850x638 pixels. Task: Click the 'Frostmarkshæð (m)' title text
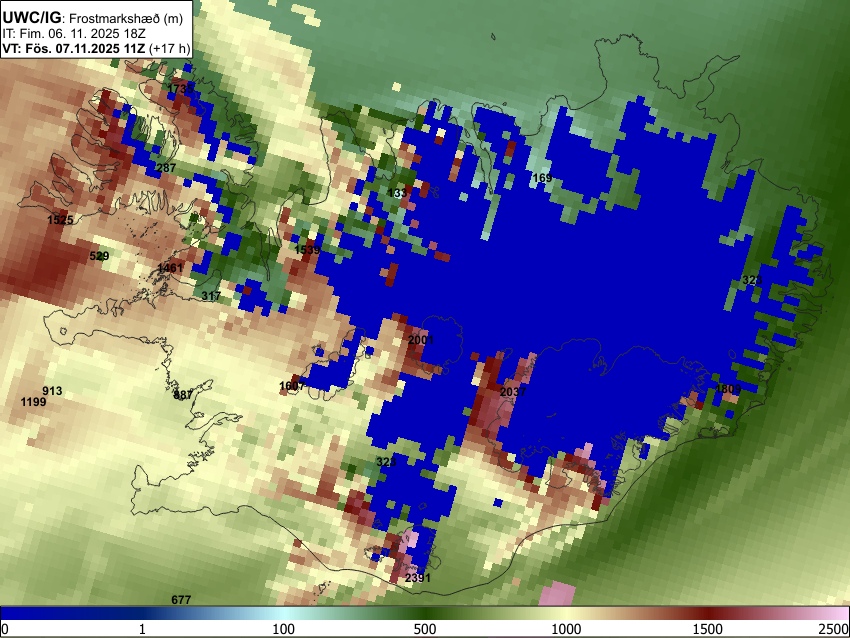pyautogui.click(x=126, y=18)
